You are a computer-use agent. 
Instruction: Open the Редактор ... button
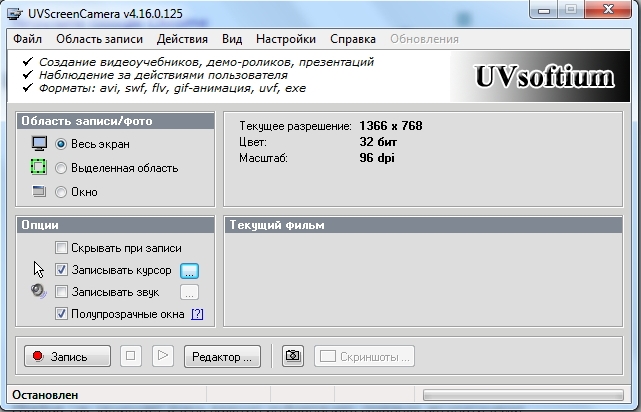point(222,357)
